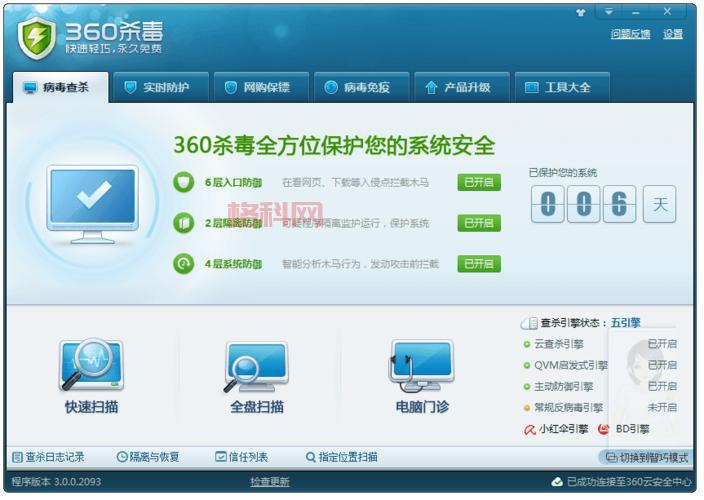The width and height of the screenshot is (704, 500).
Task: Open 信任列表 trust list
Action: tap(242, 457)
